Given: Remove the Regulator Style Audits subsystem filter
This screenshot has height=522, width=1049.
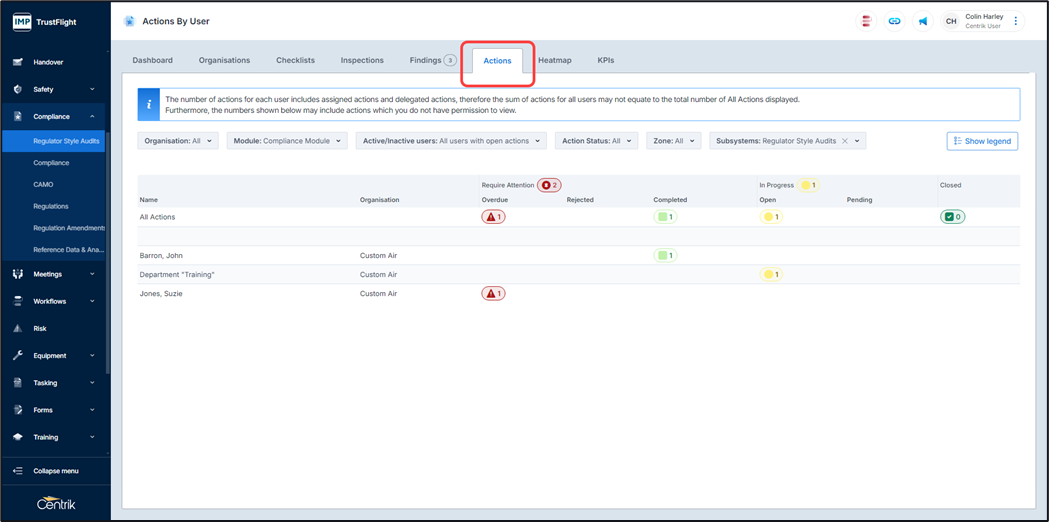Looking at the screenshot, I should point(845,141).
